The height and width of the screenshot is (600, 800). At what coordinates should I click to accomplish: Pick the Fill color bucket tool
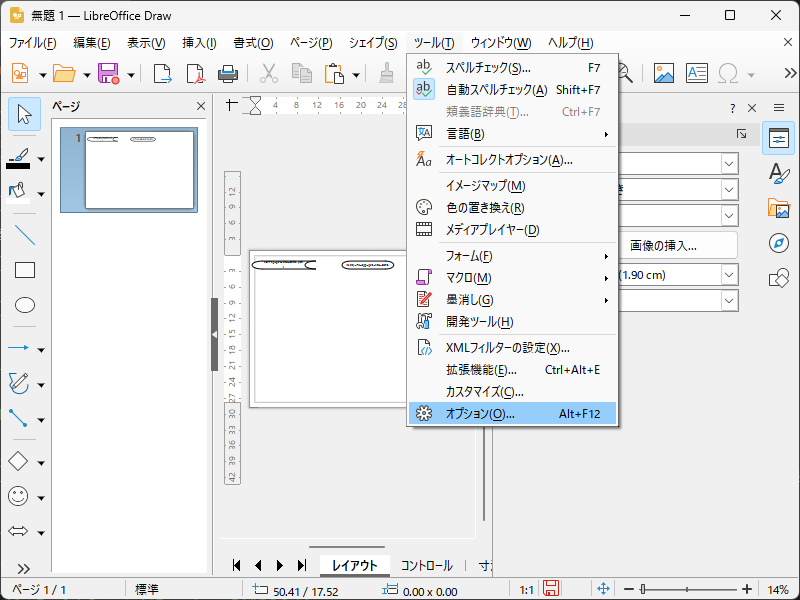(18, 193)
